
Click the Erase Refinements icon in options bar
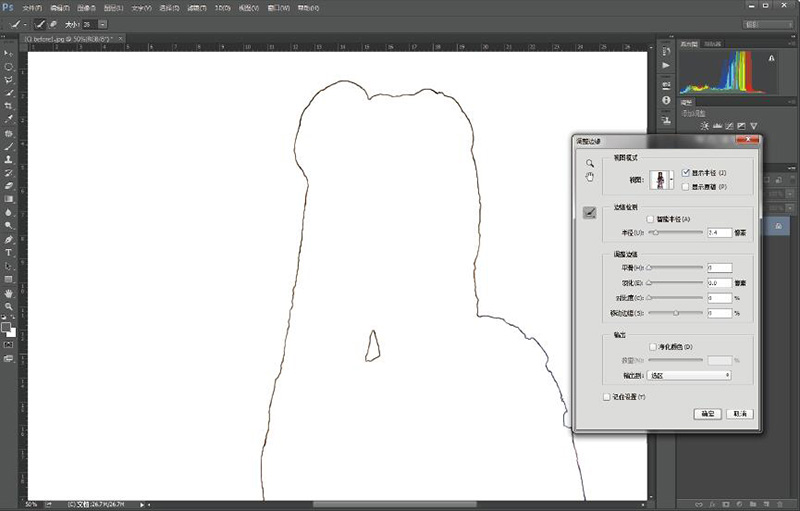click(52, 22)
